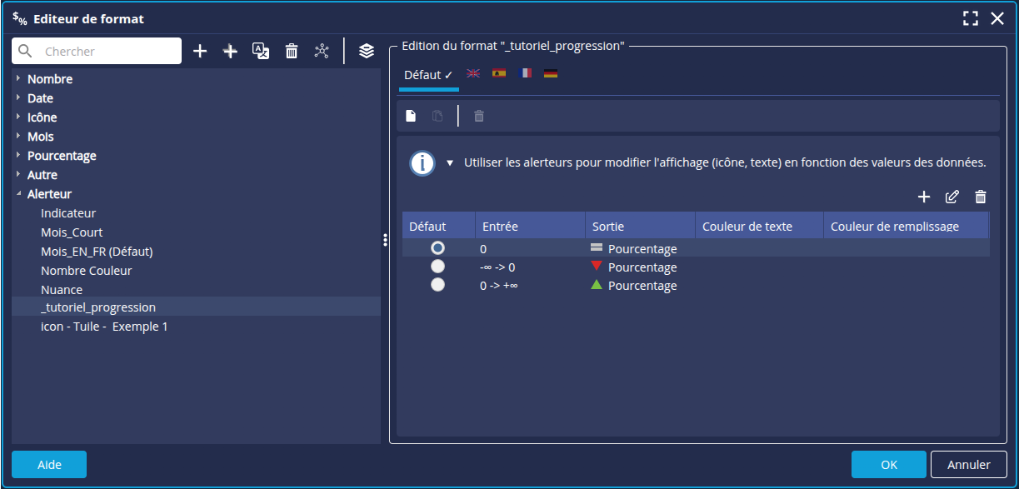Collapse the info message with its triangle arrow
Image resolution: width=1019 pixels, height=489 pixels.
(450, 163)
